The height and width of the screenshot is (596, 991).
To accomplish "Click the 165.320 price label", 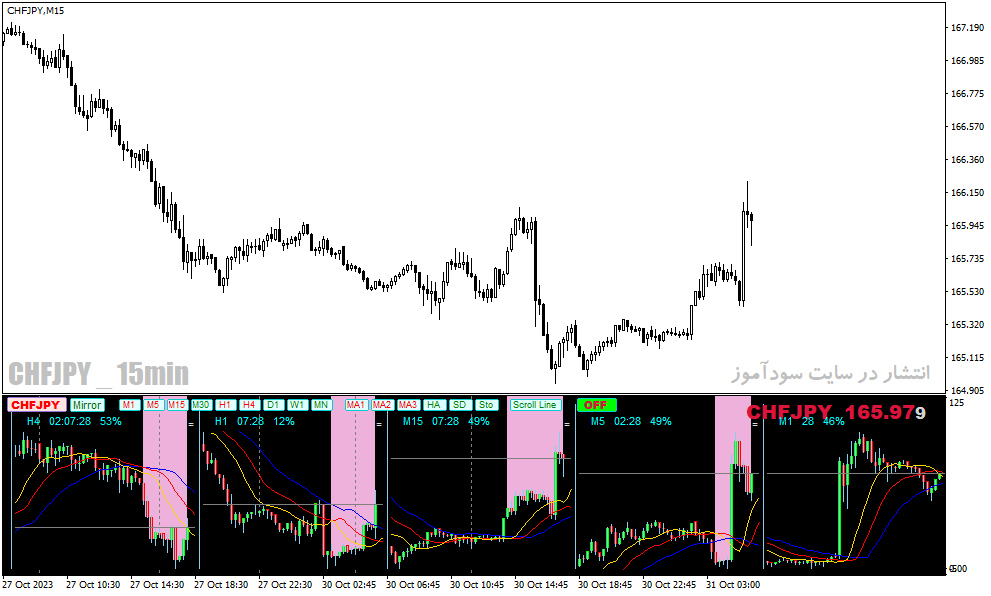I will (968, 324).
